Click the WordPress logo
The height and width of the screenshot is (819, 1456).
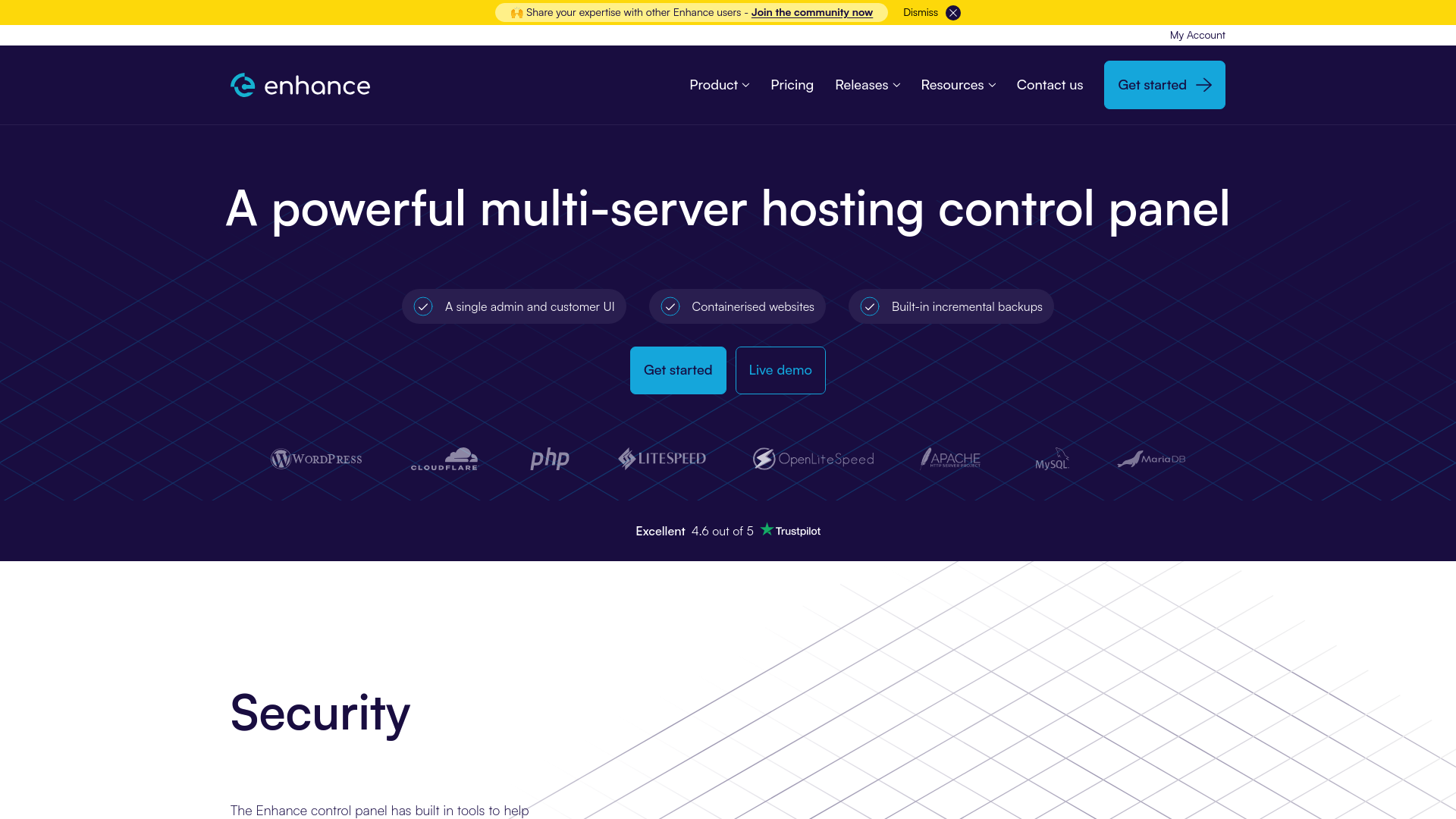[316, 459]
